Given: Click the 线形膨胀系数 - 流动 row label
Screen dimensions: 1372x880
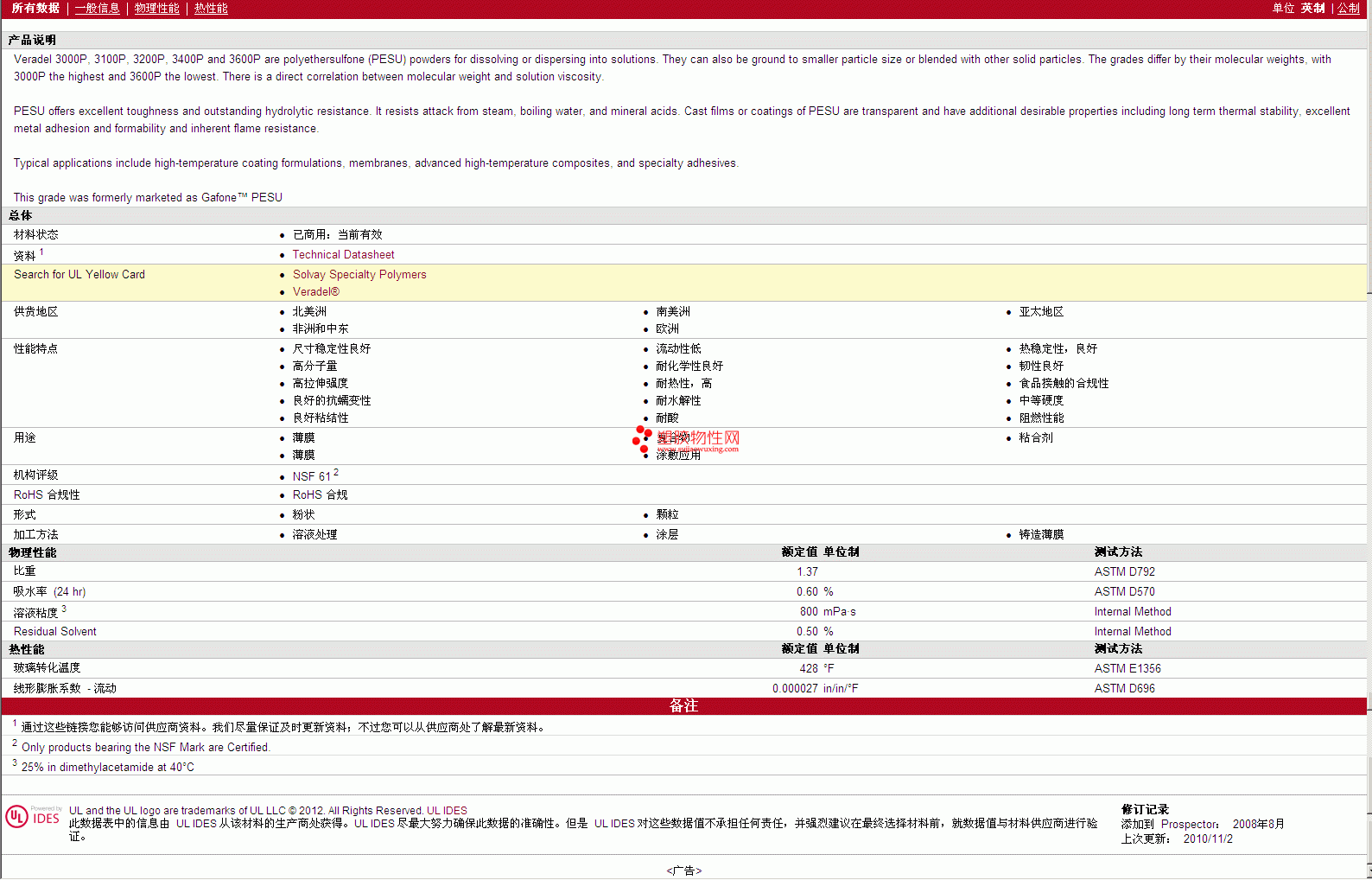Looking at the screenshot, I should pos(65,688).
